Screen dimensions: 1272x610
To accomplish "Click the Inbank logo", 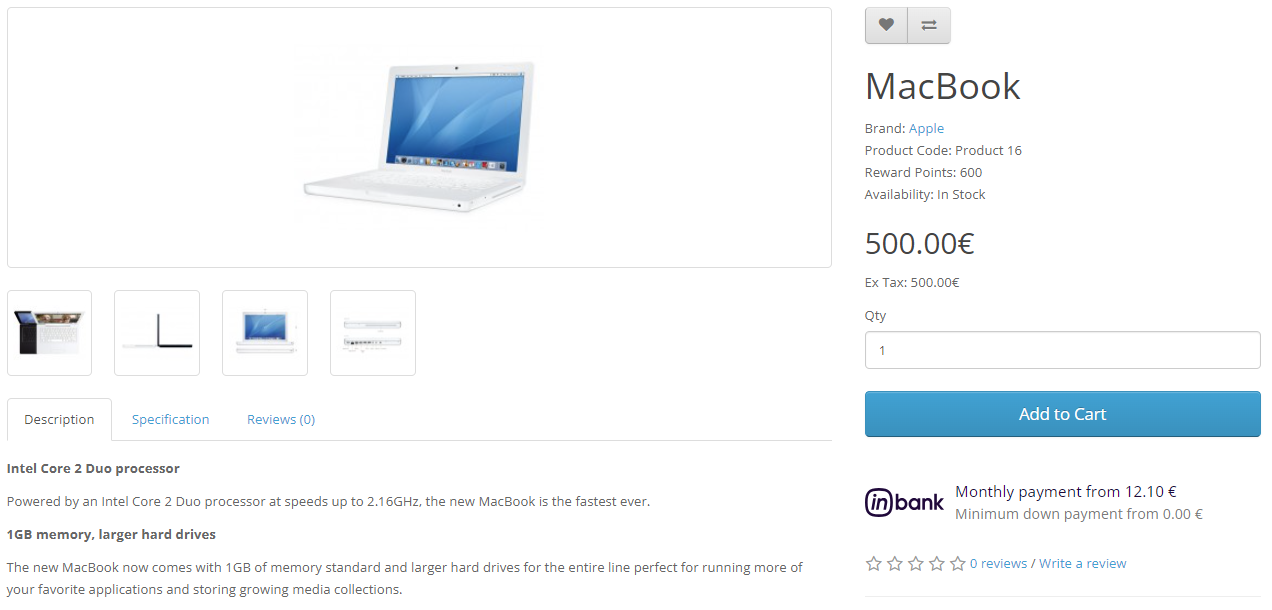I will pos(904,502).
